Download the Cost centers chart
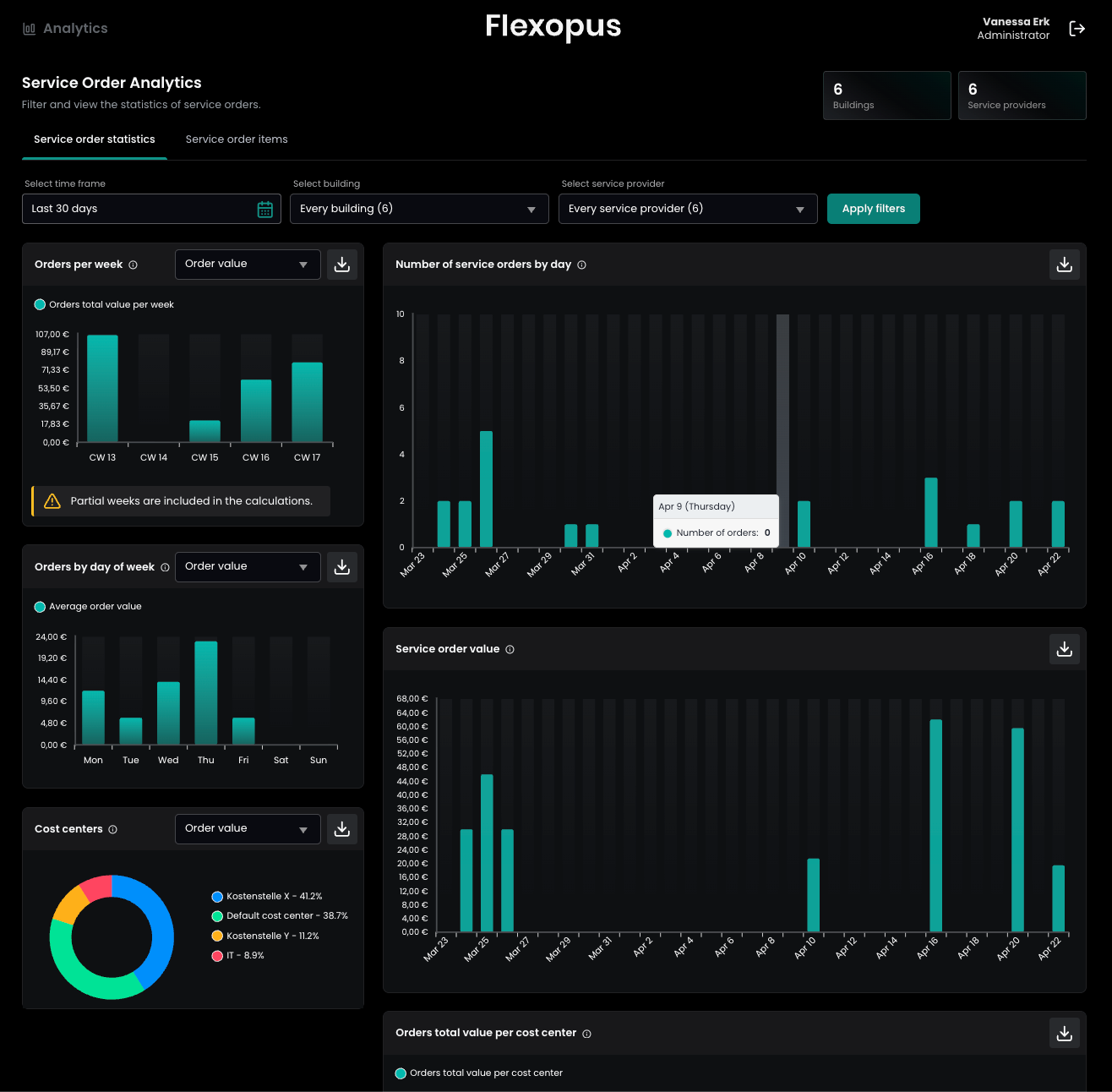The image size is (1112, 1092). tap(342, 829)
